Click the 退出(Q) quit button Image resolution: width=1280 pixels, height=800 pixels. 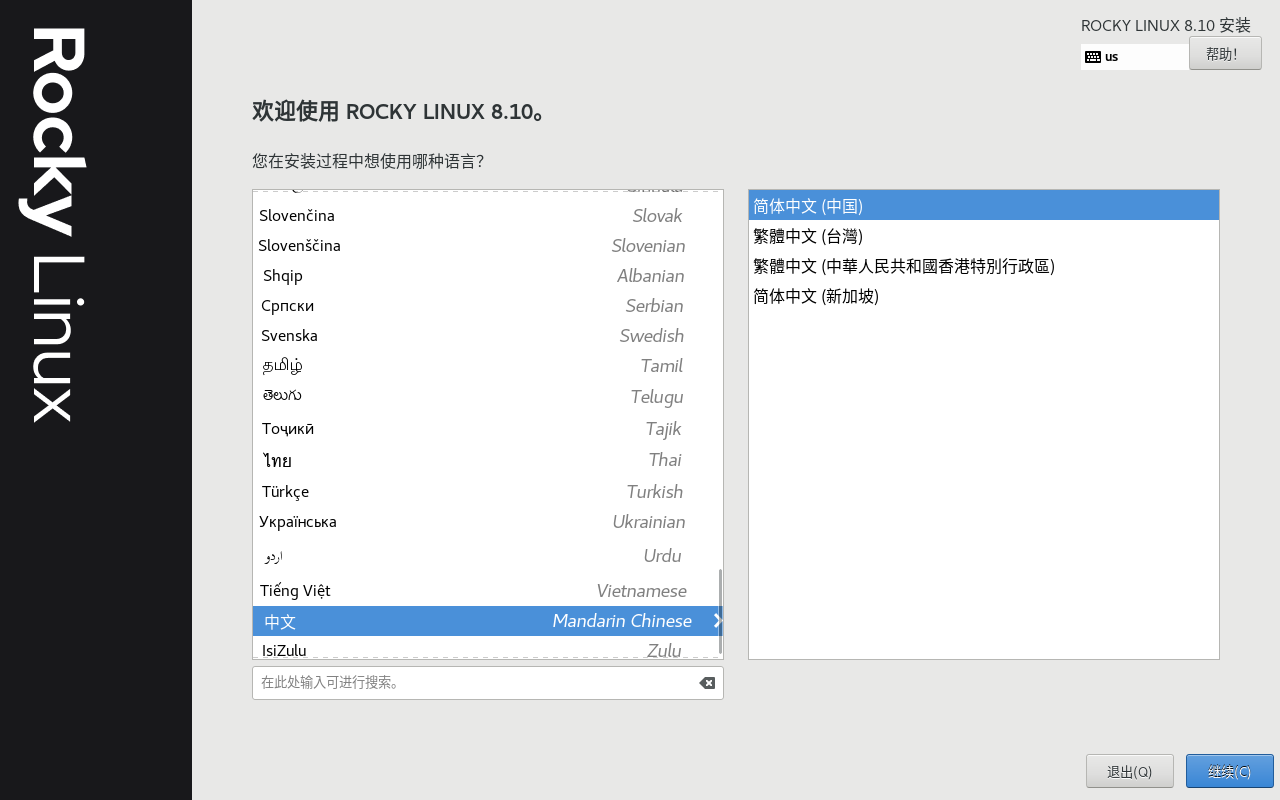point(1130,771)
